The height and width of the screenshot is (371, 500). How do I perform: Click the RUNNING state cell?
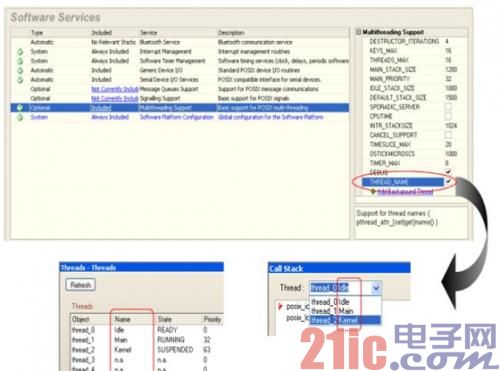[171, 340]
